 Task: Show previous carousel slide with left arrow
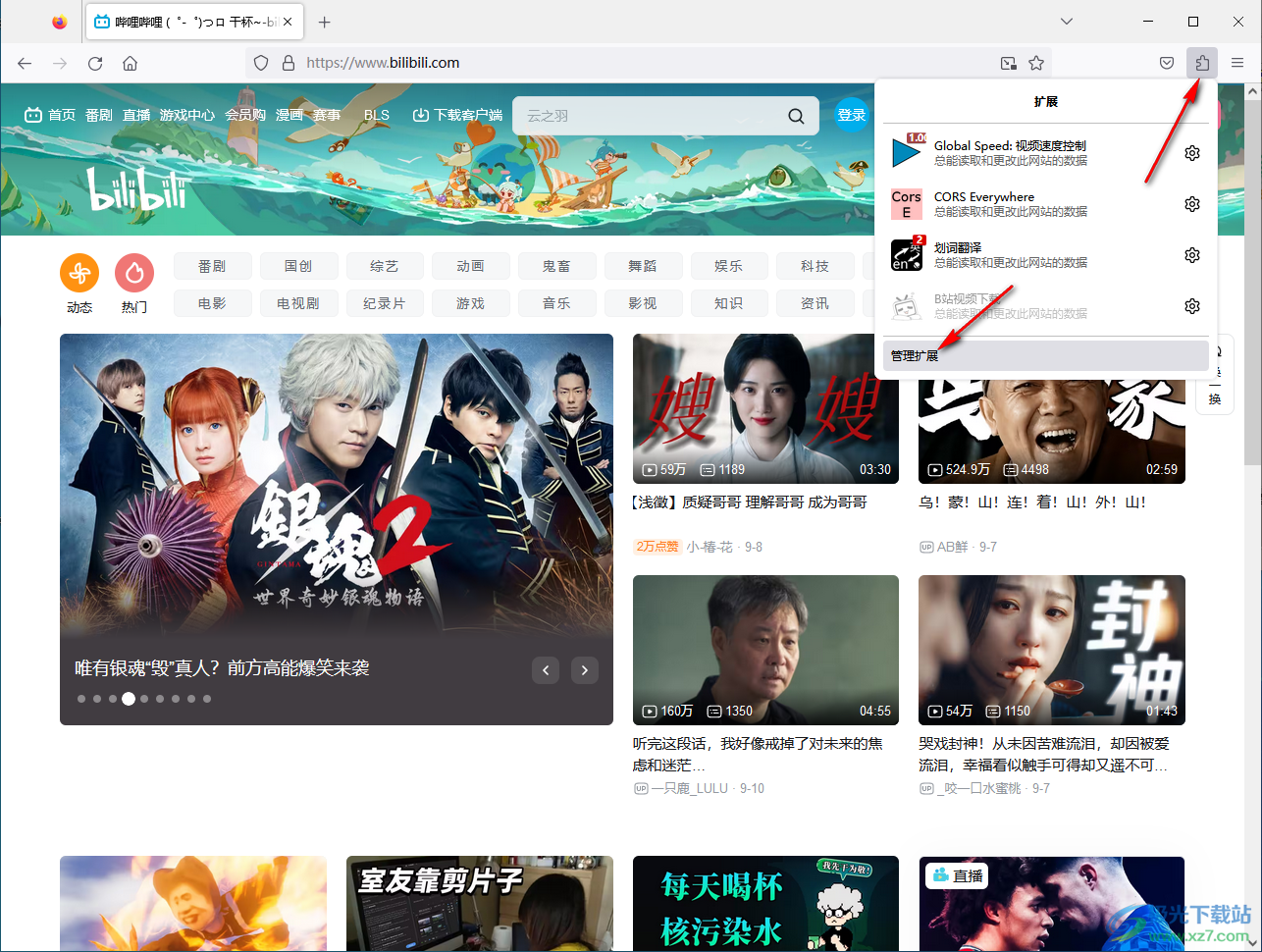pyautogui.click(x=546, y=670)
